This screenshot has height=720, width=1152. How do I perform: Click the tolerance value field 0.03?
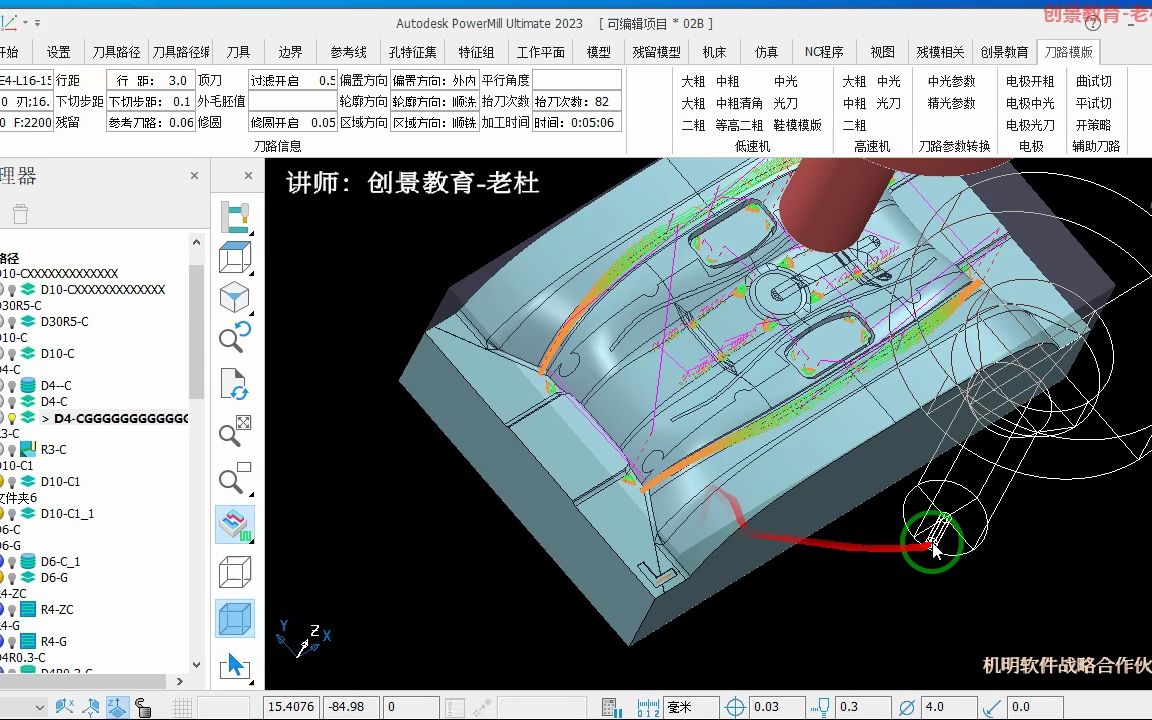pos(777,707)
